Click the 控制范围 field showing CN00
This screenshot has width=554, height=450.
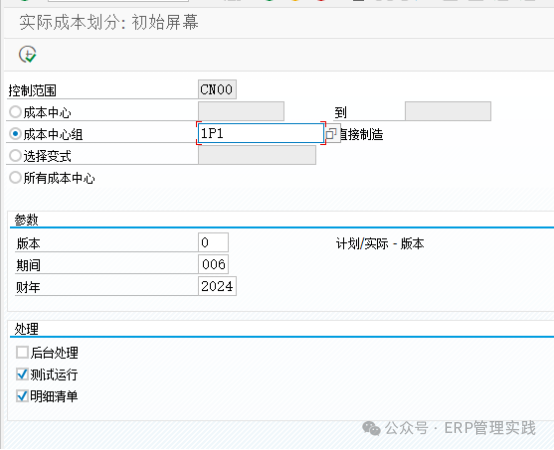coord(217,89)
